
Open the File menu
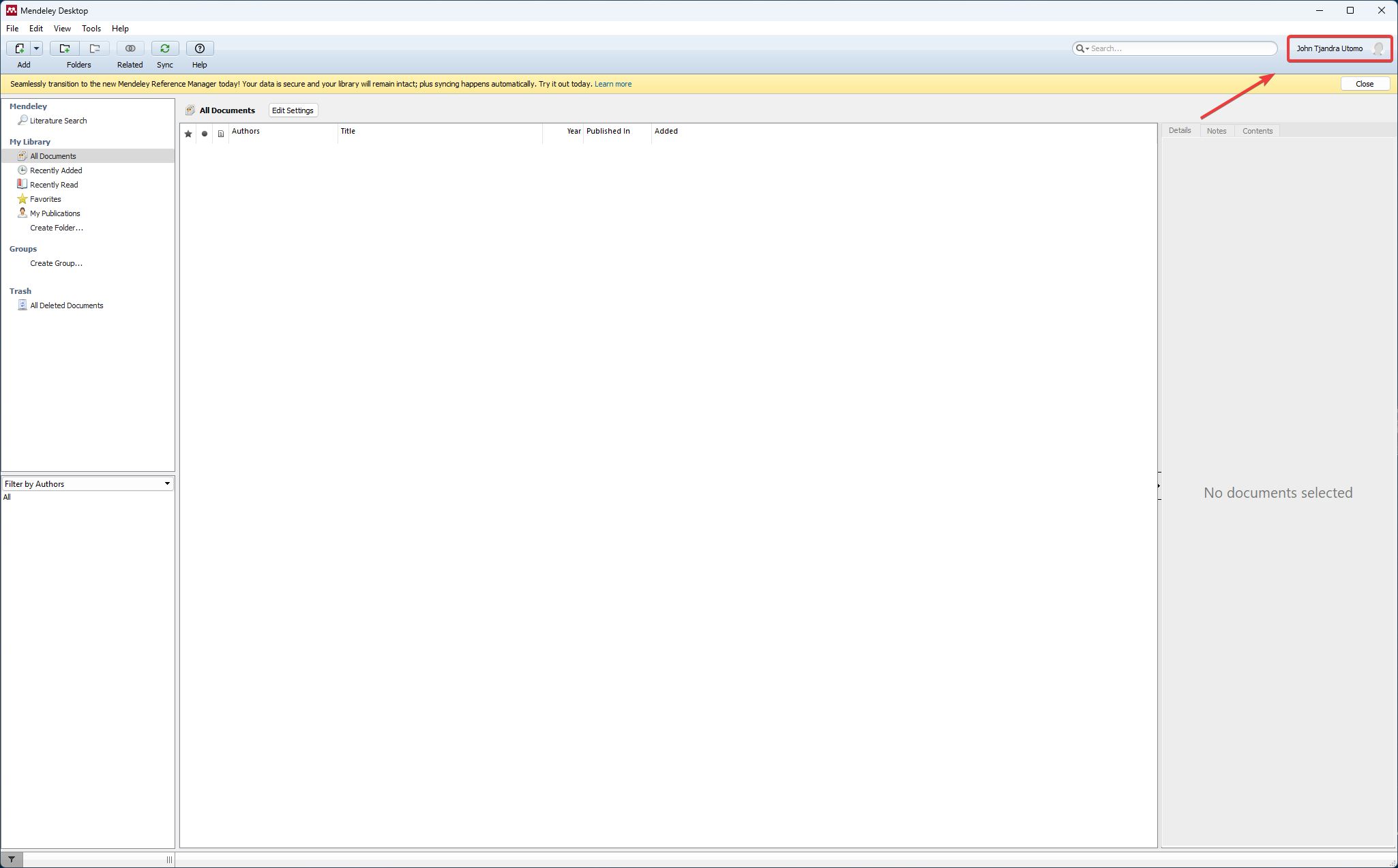point(12,29)
